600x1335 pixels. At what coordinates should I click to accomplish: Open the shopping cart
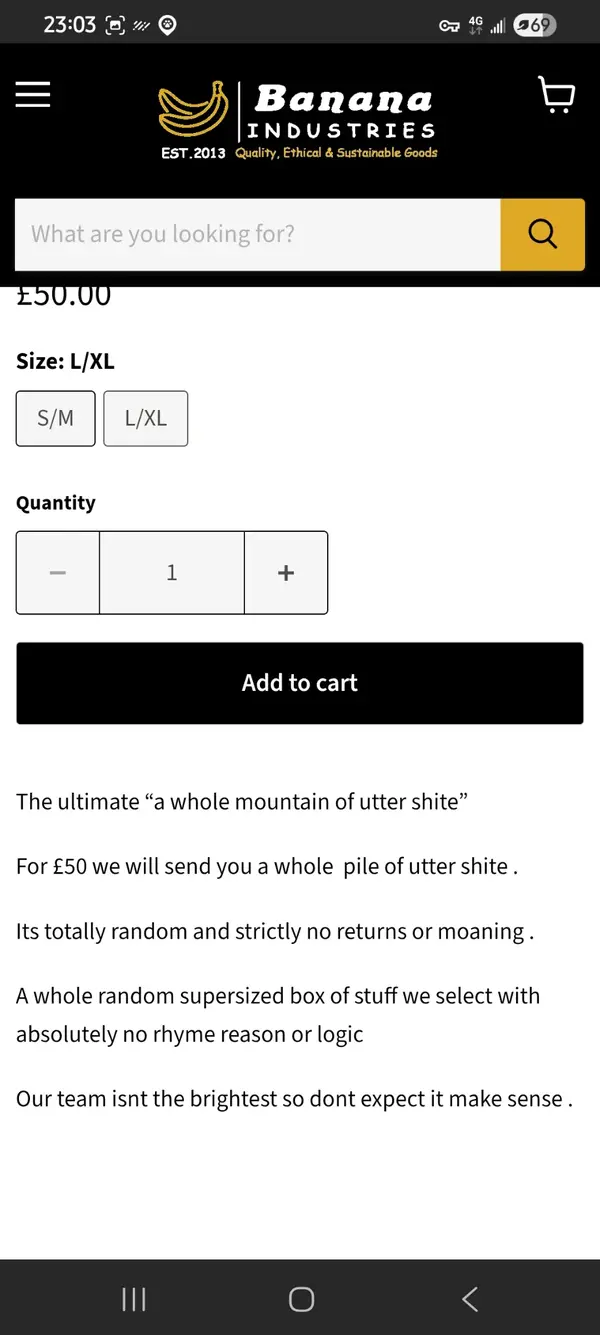tap(556, 95)
